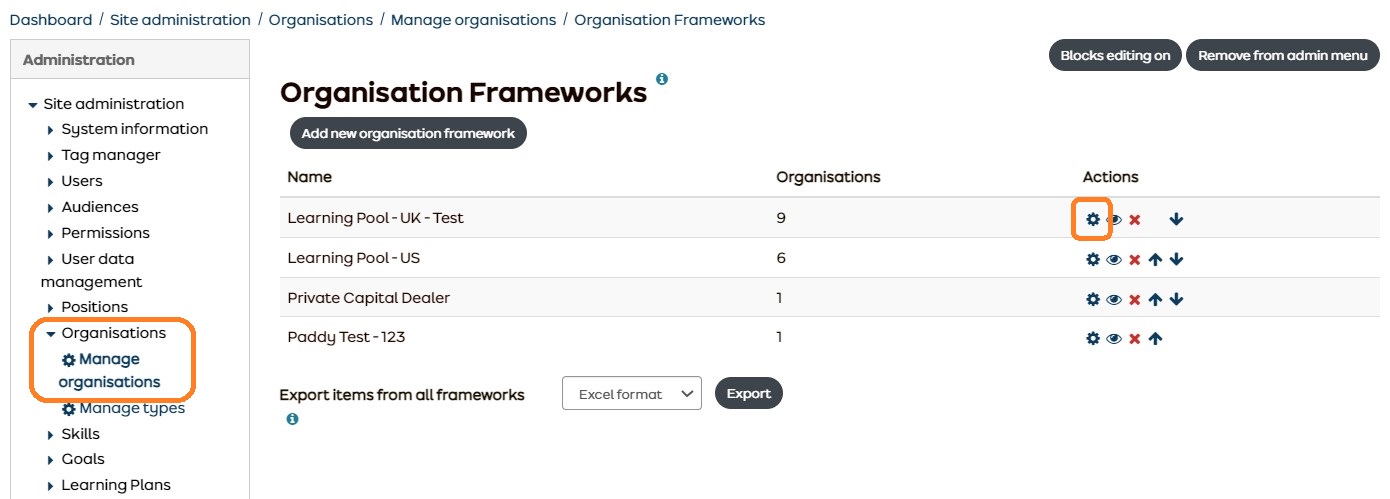
Task: Open Manage types in the sidebar
Action: [x=123, y=408]
